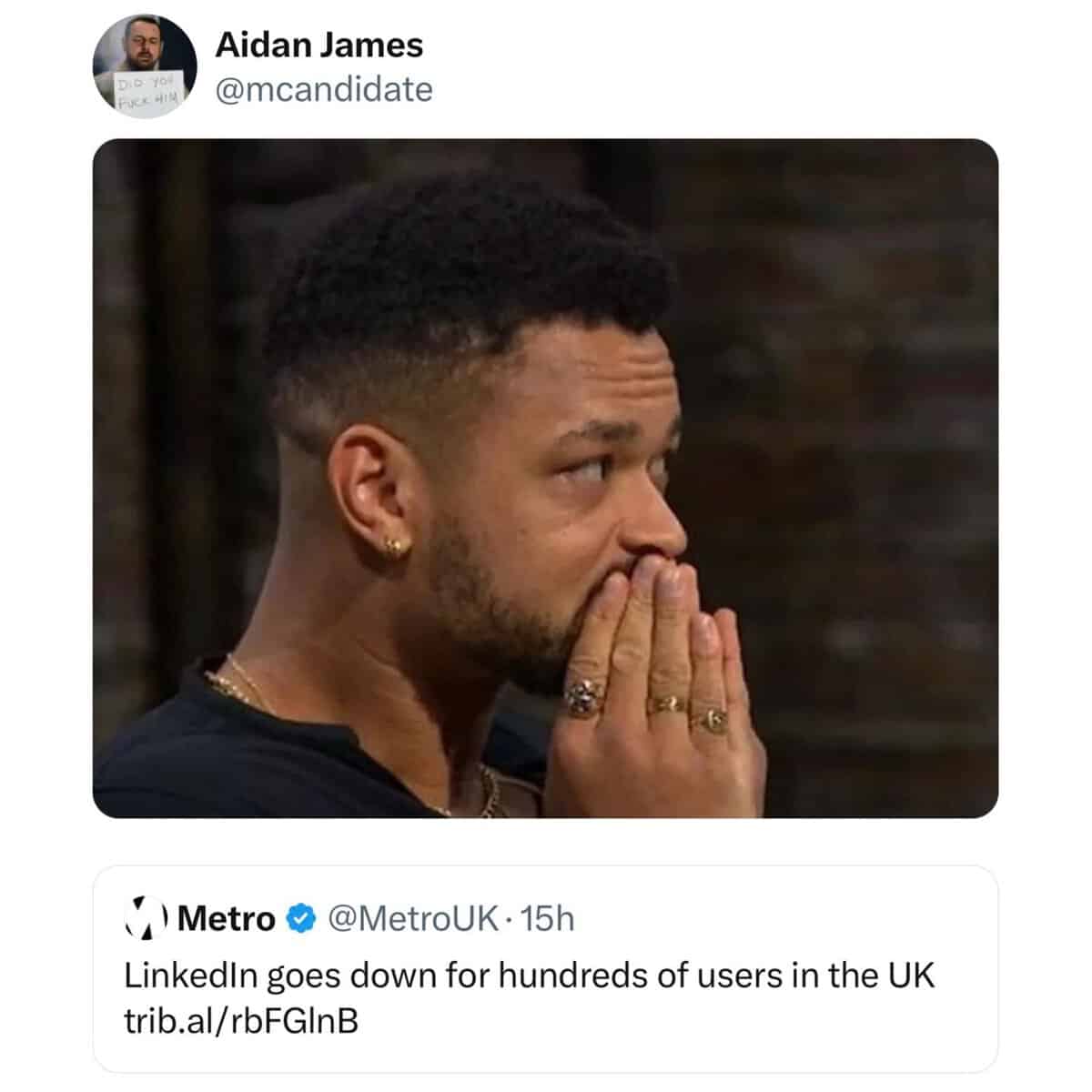1092x1092 pixels.
Task: Click the word LinkedIn in the quoted tweet
Action: [x=192, y=976]
